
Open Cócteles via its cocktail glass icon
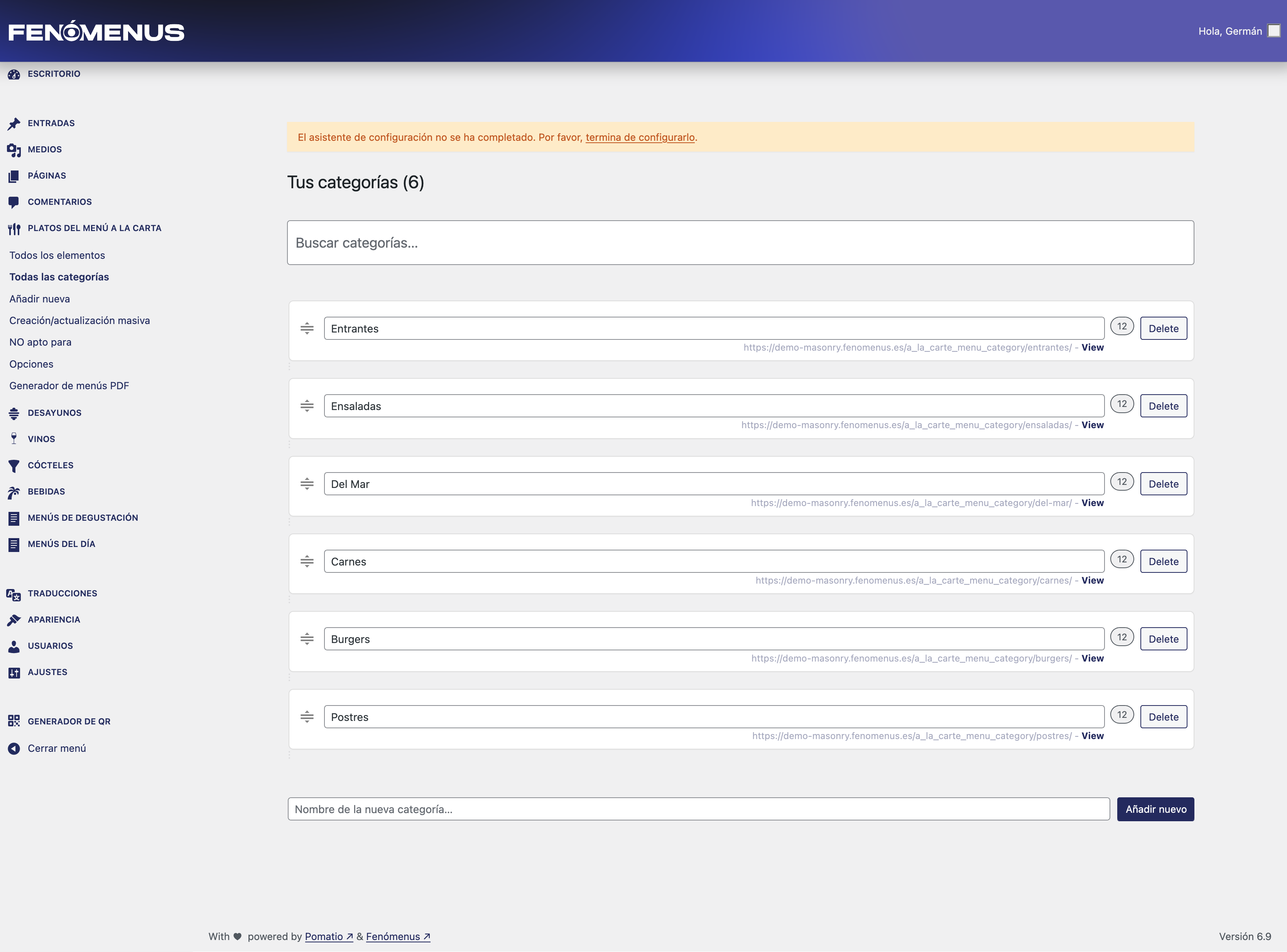click(x=14, y=466)
